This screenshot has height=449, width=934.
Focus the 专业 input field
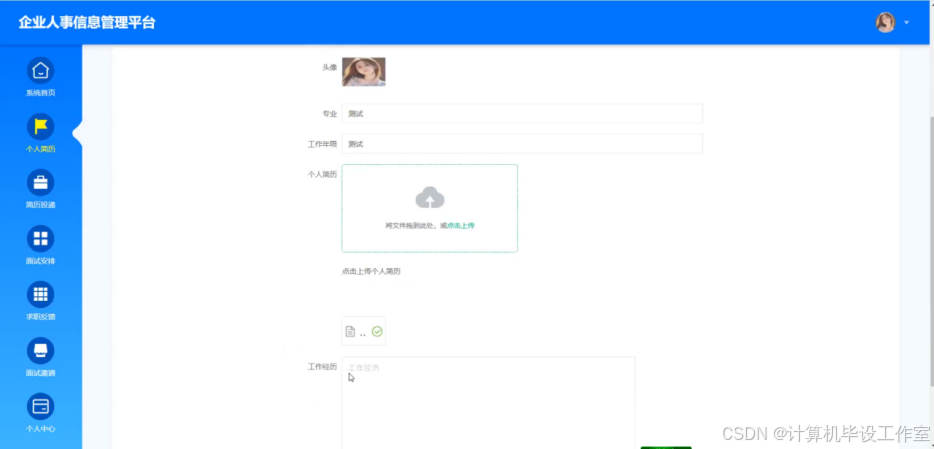point(522,114)
